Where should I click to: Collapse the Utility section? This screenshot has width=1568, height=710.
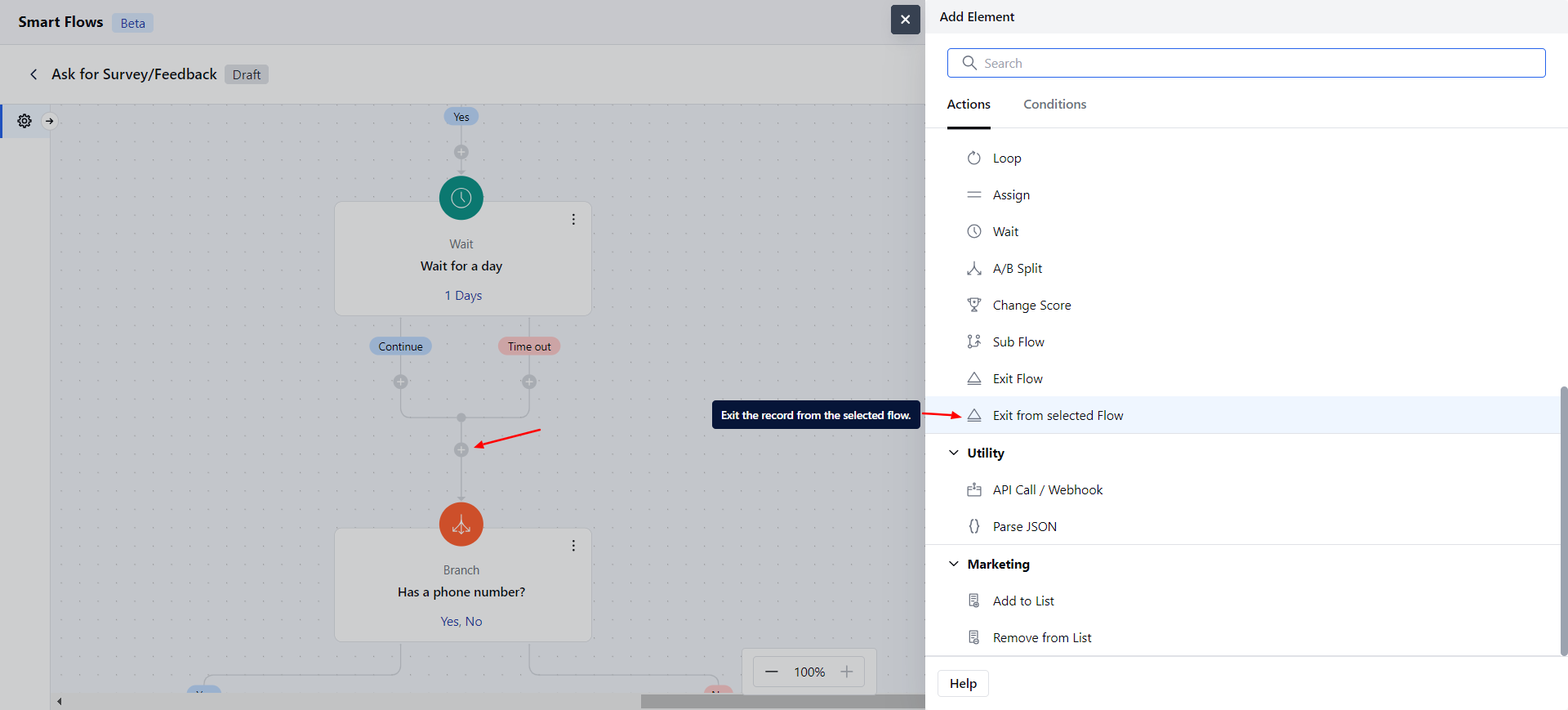click(x=953, y=453)
